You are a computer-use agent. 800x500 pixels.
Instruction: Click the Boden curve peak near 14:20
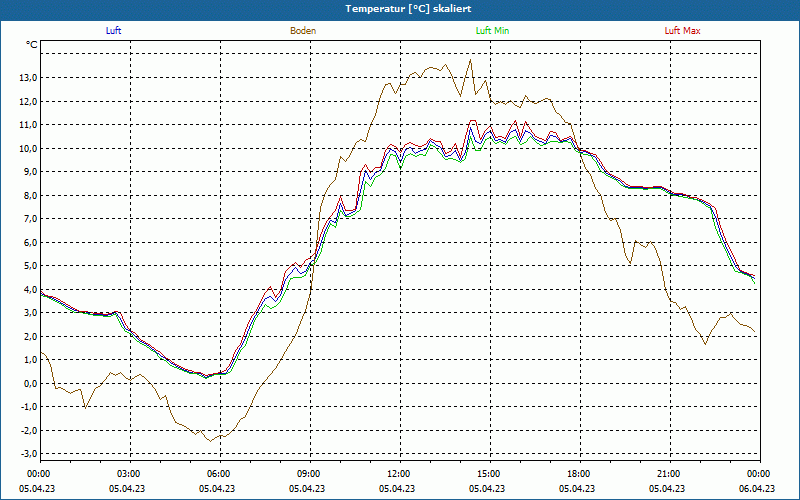pyautogui.click(x=470, y=60)
